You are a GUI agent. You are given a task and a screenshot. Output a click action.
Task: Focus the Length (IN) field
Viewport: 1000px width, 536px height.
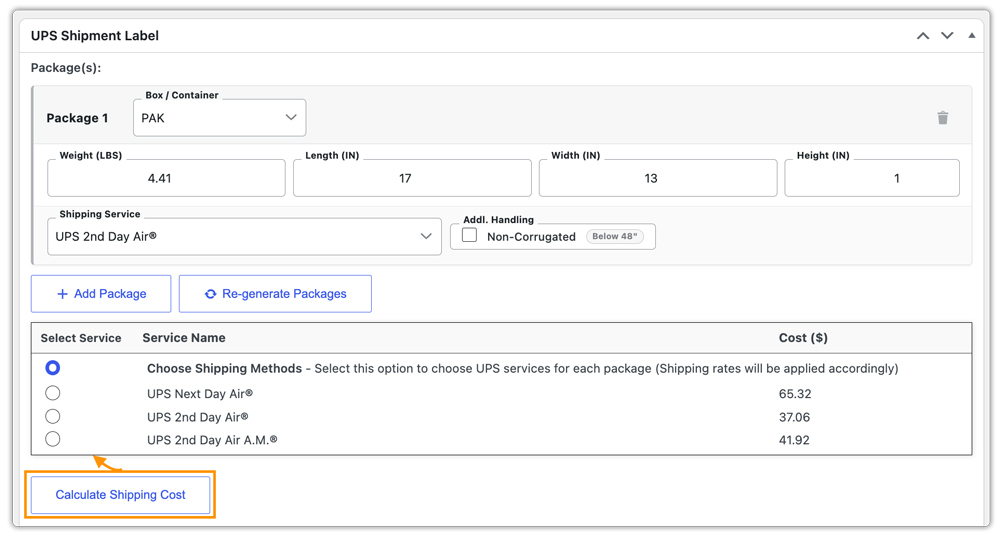click(x=412, y=178)
